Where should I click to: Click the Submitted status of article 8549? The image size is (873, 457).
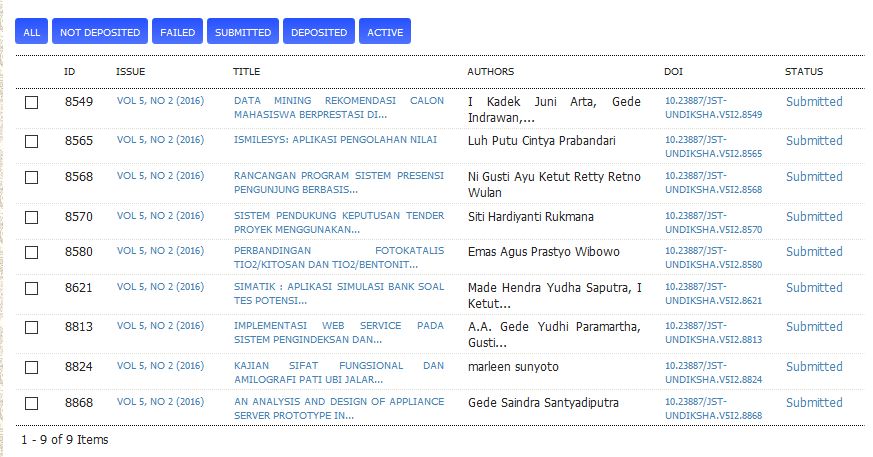[813, 102]
